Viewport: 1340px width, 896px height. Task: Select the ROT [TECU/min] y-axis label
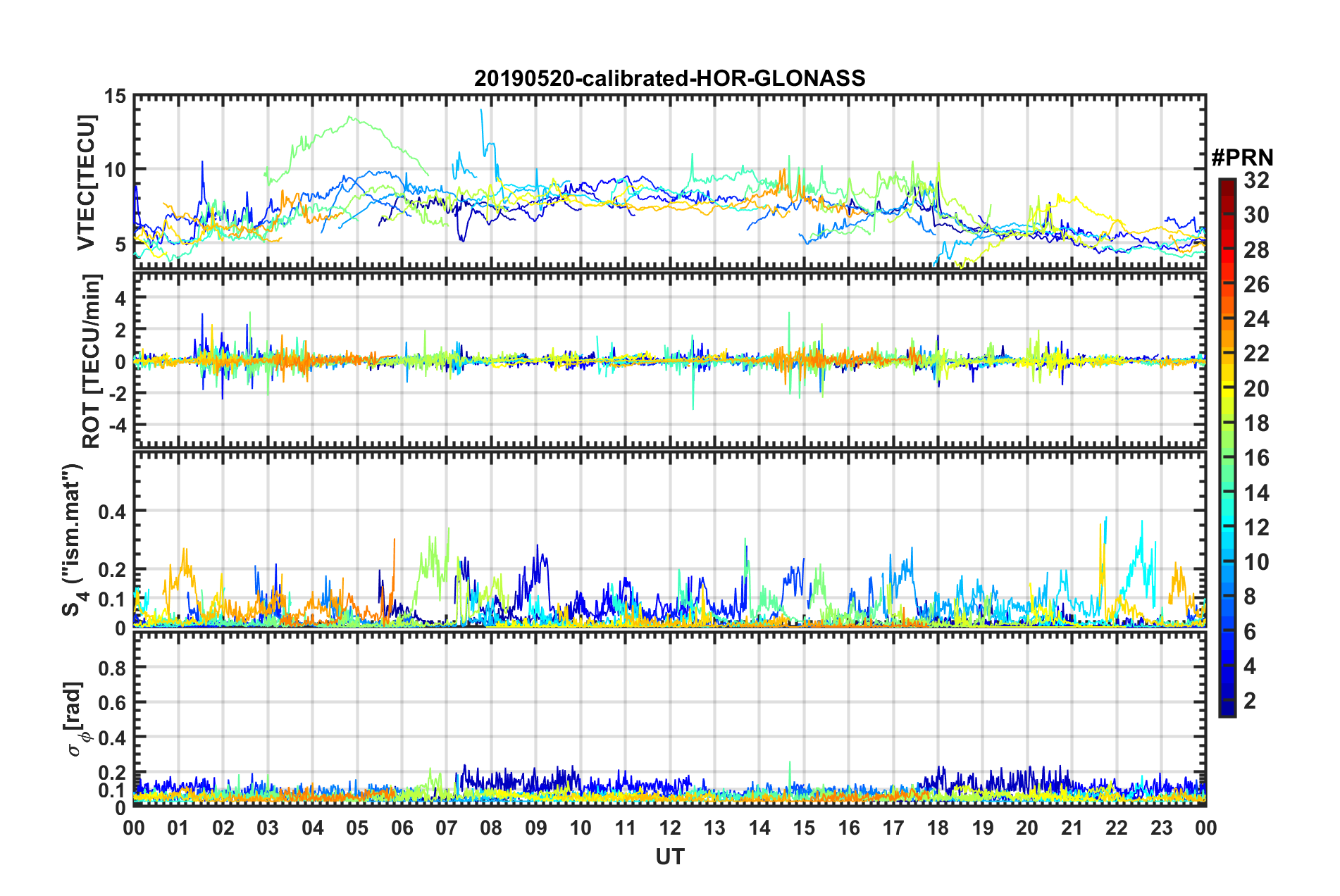92,361
